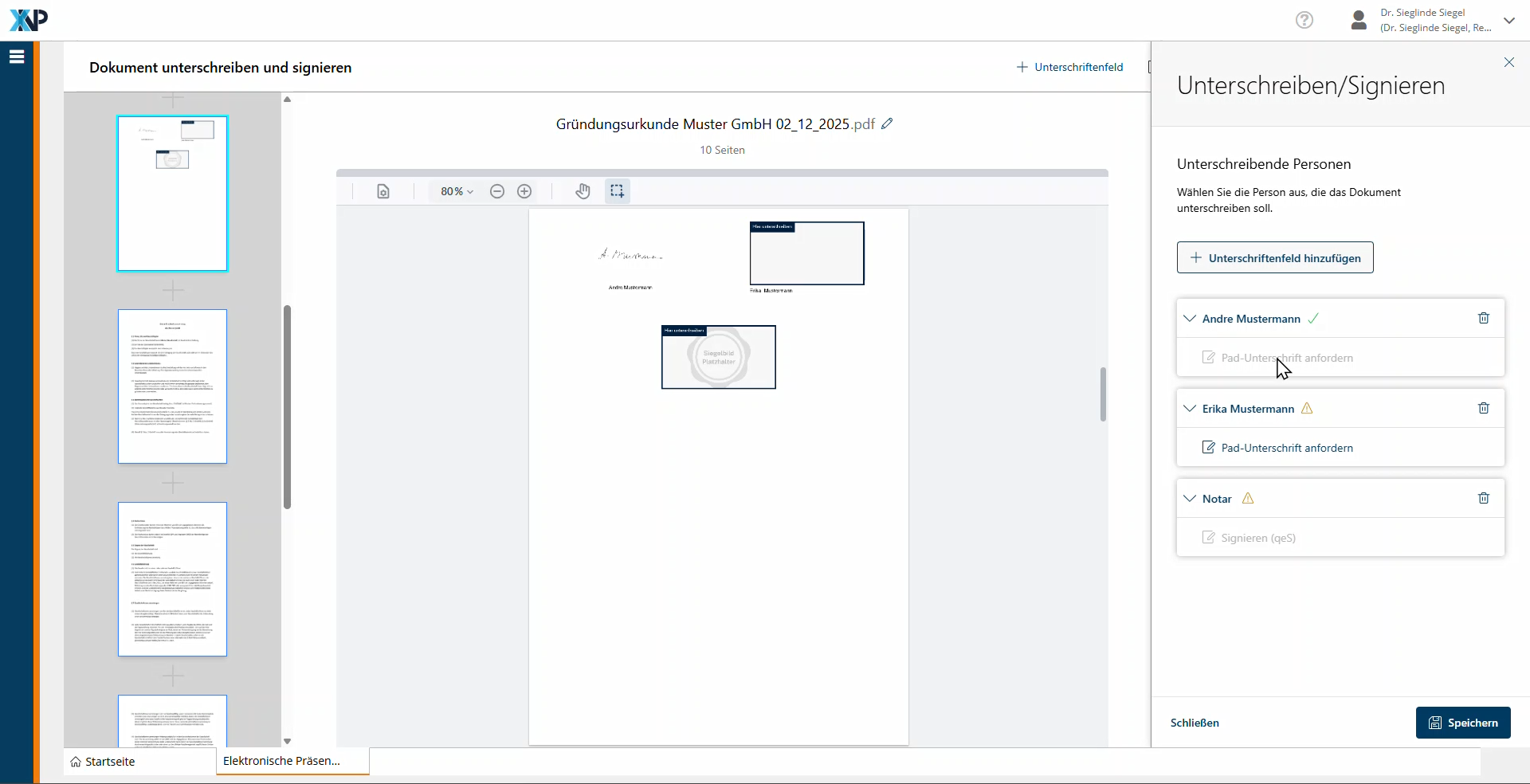Click the page view icon in PDF toolbar
1530x784 pixels.
[383, 191]
